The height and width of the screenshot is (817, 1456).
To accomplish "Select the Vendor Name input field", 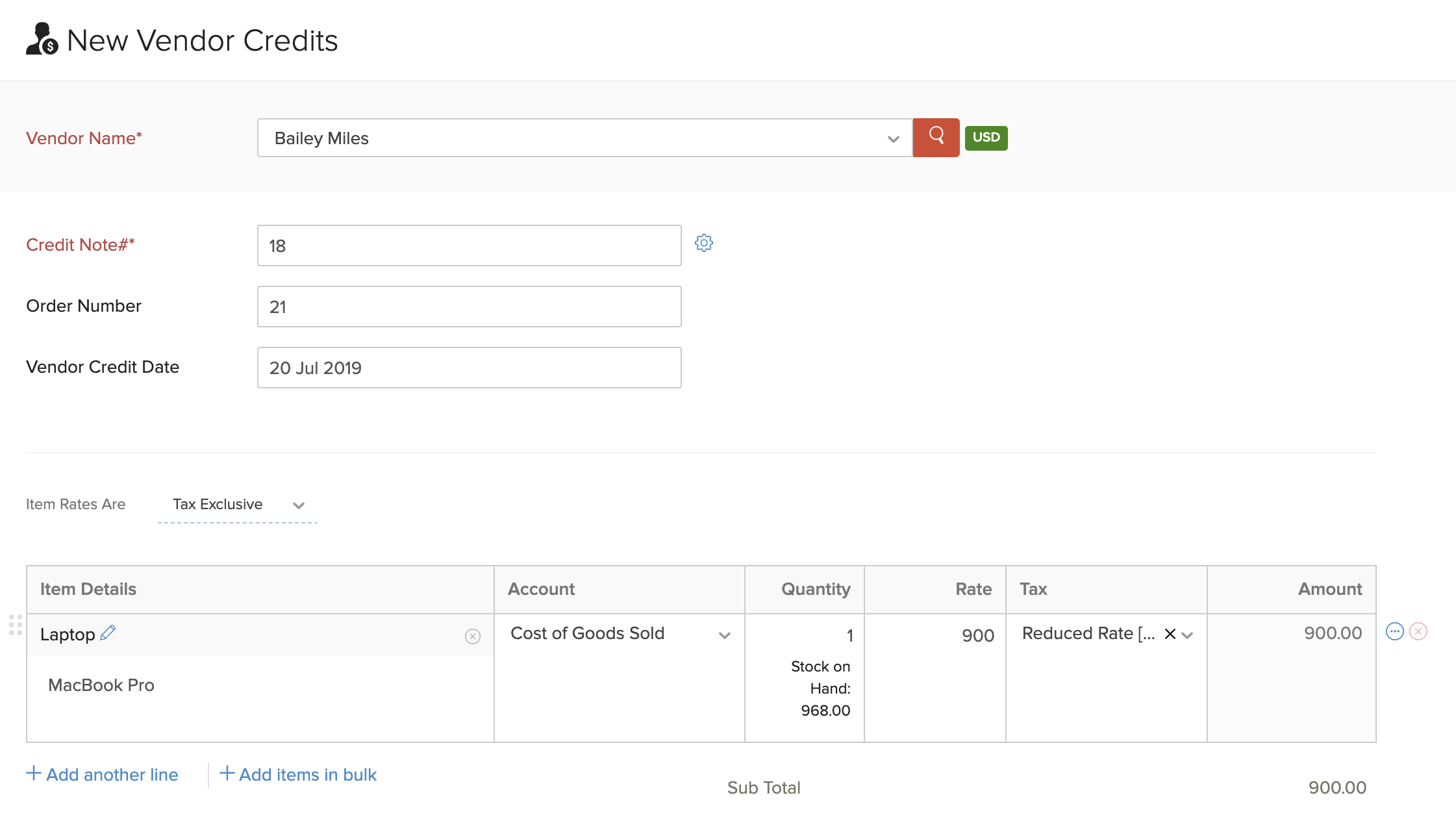I will (x=583, y=138).
